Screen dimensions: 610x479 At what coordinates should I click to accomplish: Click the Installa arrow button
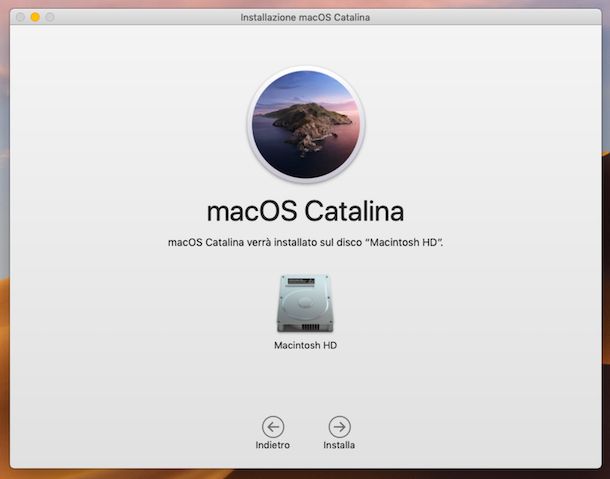click(339, 427)
